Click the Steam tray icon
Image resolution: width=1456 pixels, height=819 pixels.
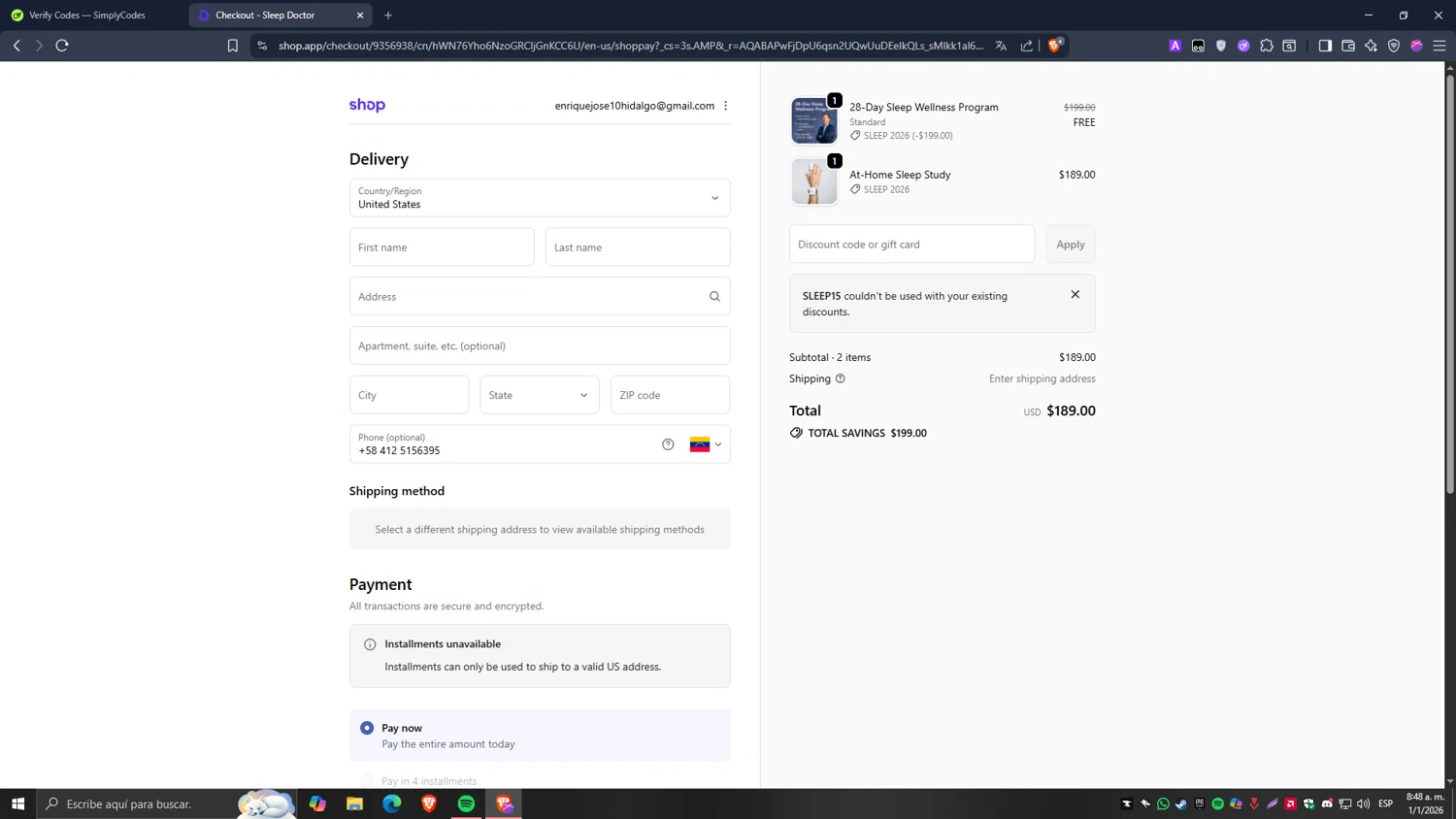pos(1181,803)
